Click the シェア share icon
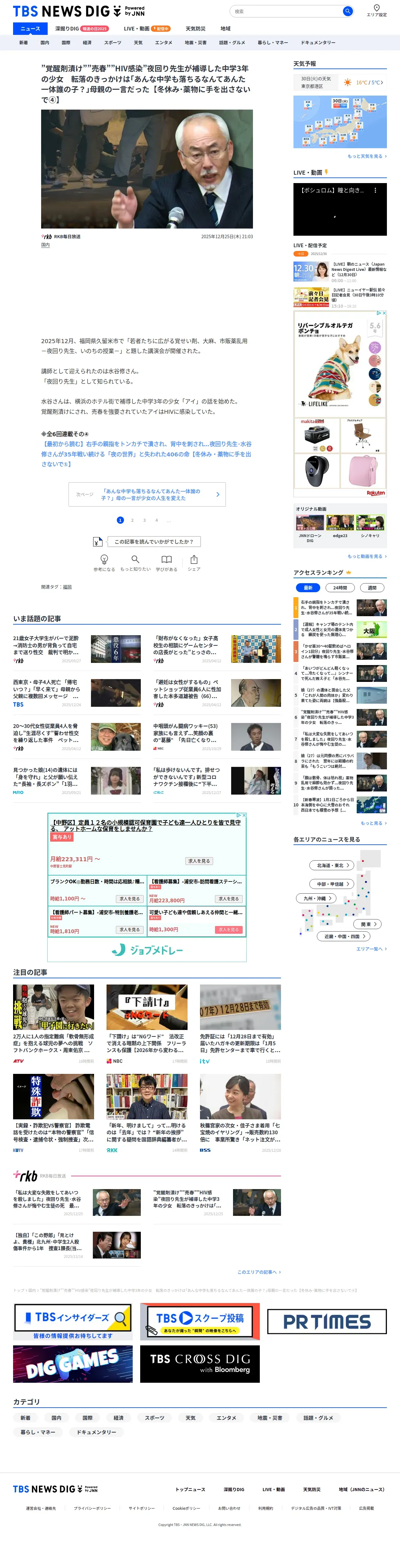This screenshot has height=1568, width=400. click(193, 559)
